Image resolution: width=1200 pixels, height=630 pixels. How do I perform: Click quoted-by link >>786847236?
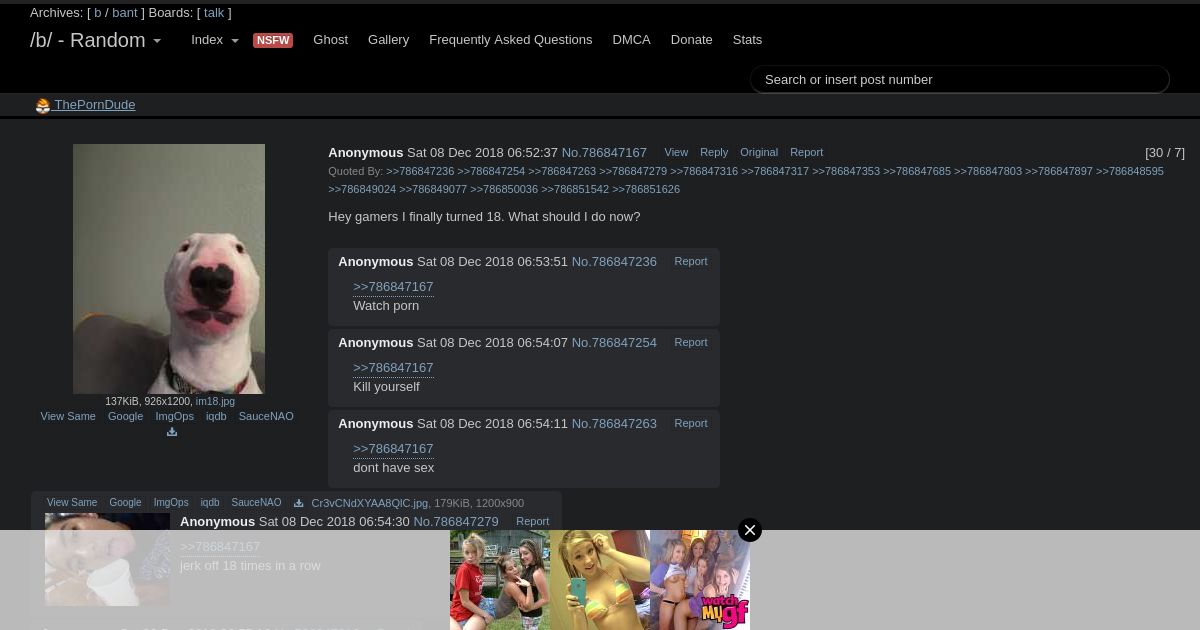point(420,171)
